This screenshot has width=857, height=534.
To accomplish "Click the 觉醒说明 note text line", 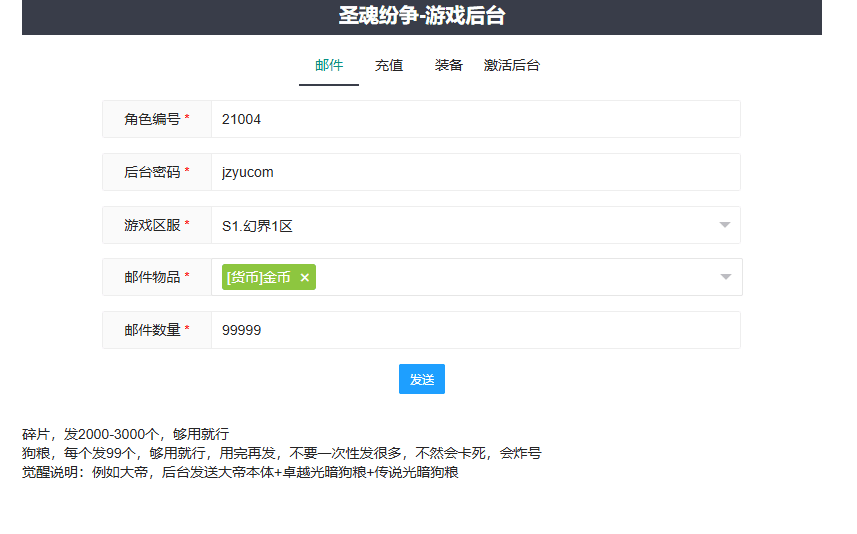I will (240, 472).
